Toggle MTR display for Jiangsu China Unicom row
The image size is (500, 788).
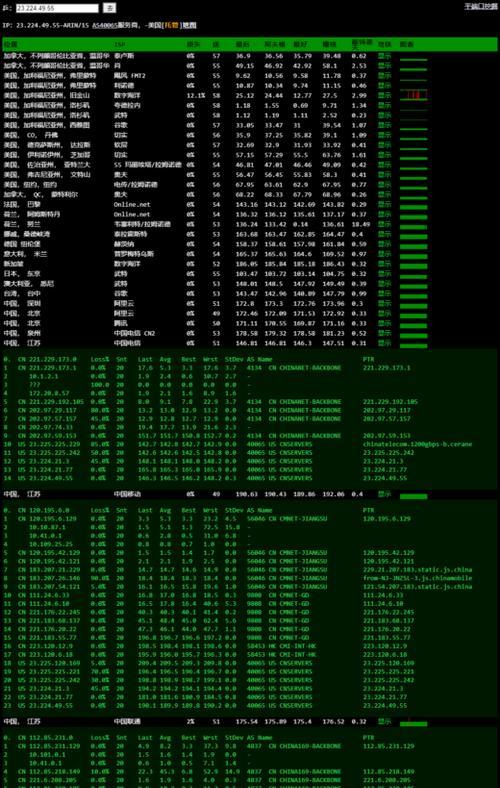(x=384, y=721)
